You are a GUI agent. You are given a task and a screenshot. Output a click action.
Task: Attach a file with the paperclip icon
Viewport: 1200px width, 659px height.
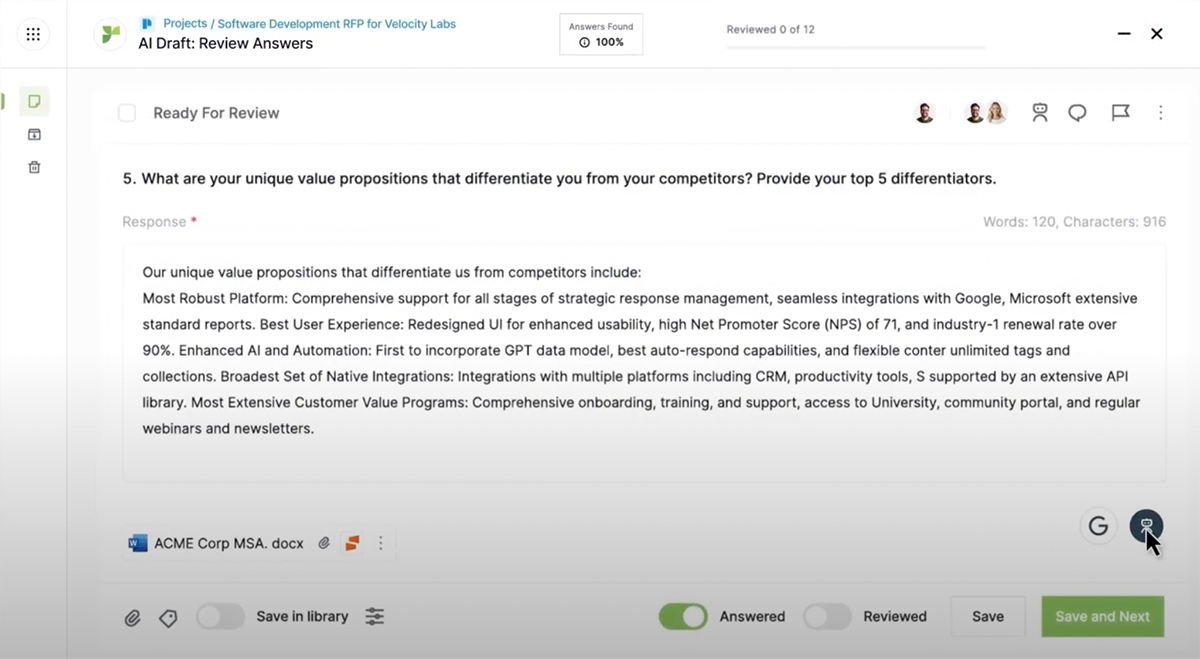pos(133,617)
